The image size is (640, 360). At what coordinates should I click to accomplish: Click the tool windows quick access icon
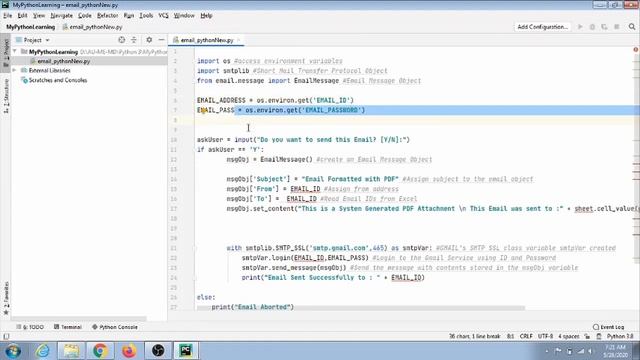click(x=6, y=337)
